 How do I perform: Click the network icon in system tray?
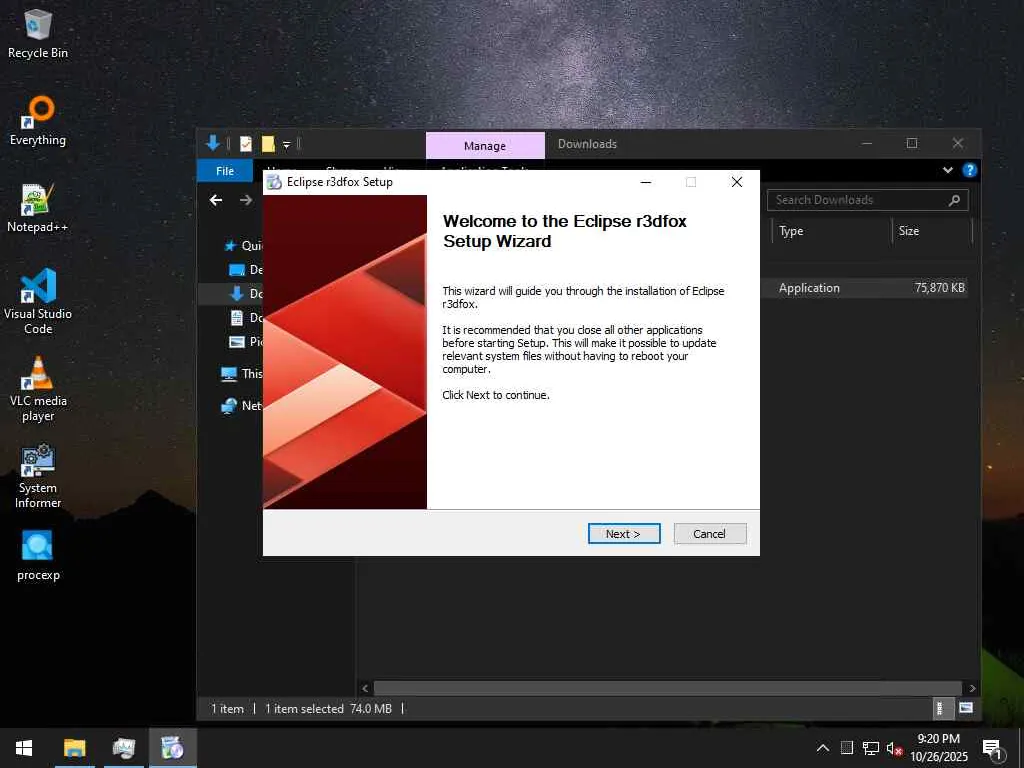[871, 748]
